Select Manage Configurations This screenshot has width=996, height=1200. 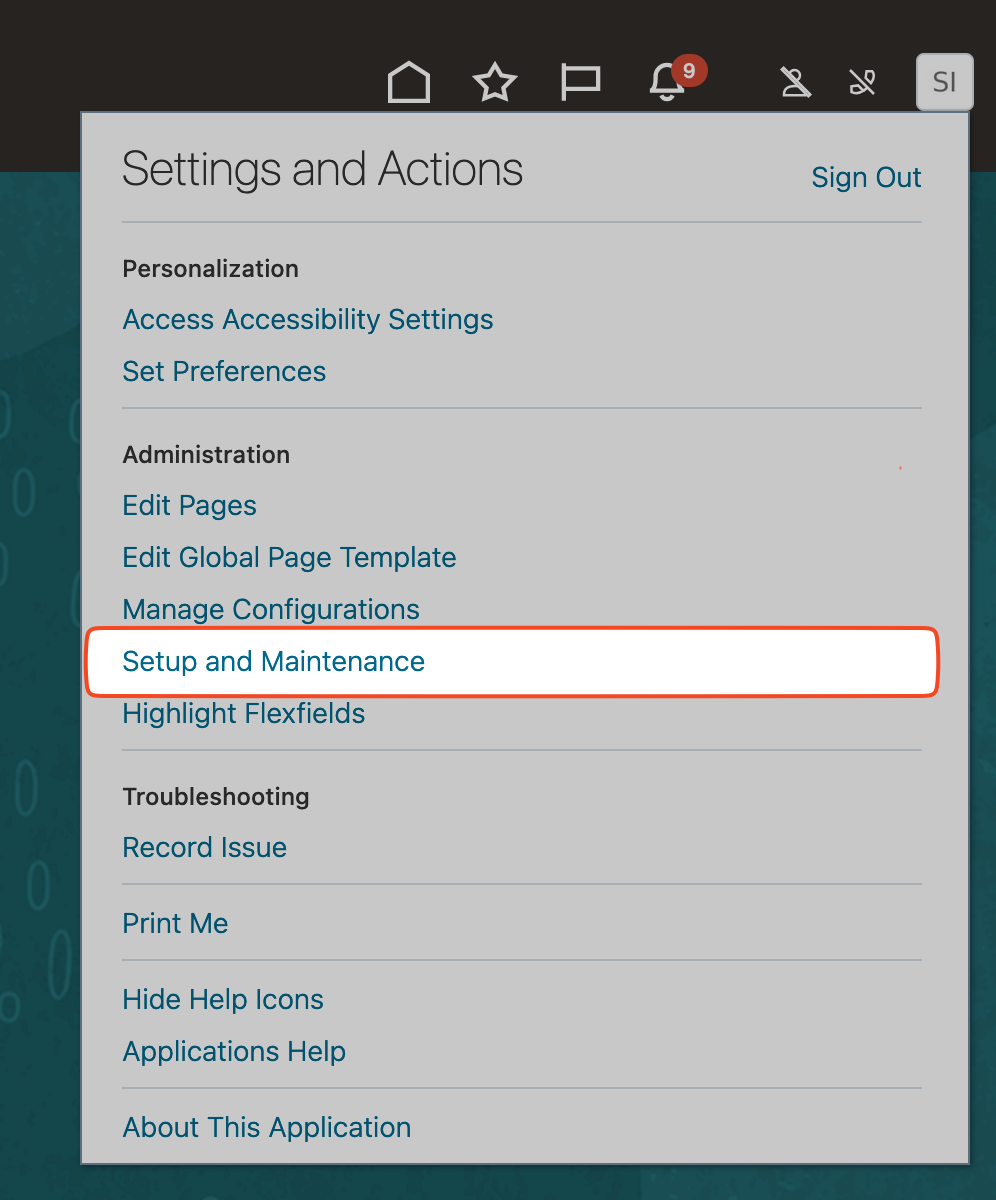click(271, 610)
